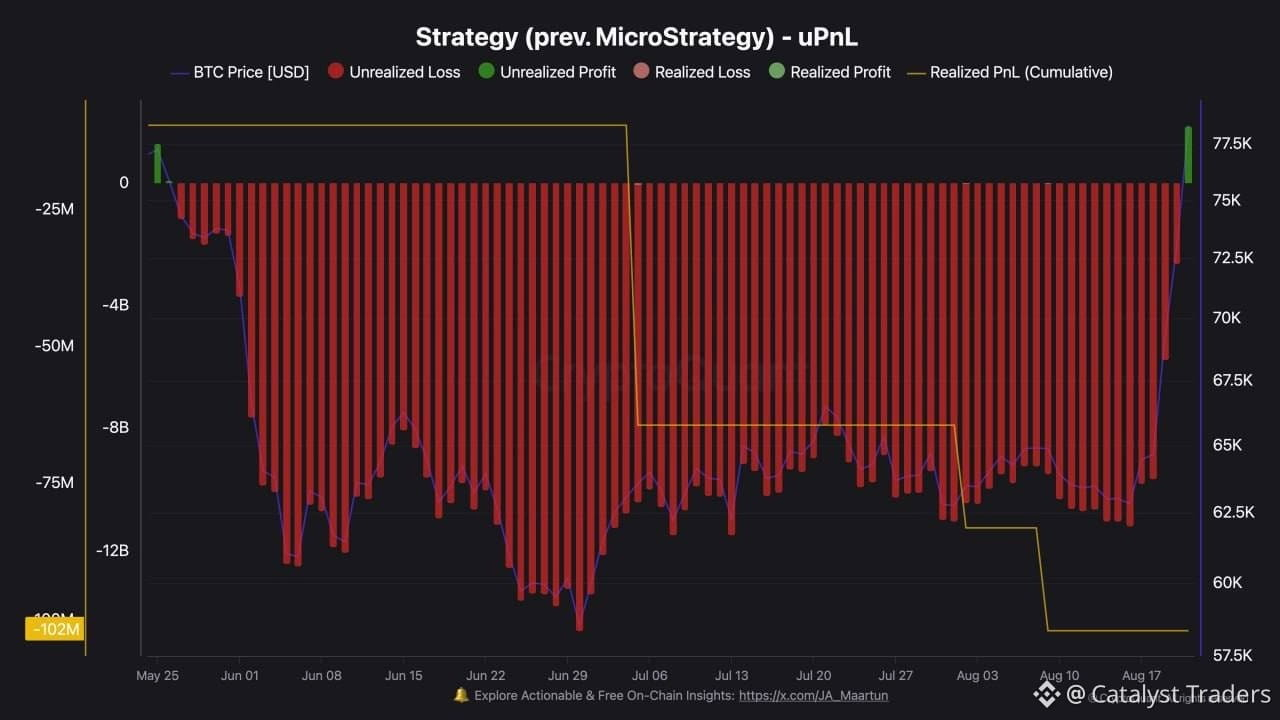Image resolution: width=1280 pixels, height=720 pixels.
Task: Select the Aug 17 date label
Action: point(1141,676)
